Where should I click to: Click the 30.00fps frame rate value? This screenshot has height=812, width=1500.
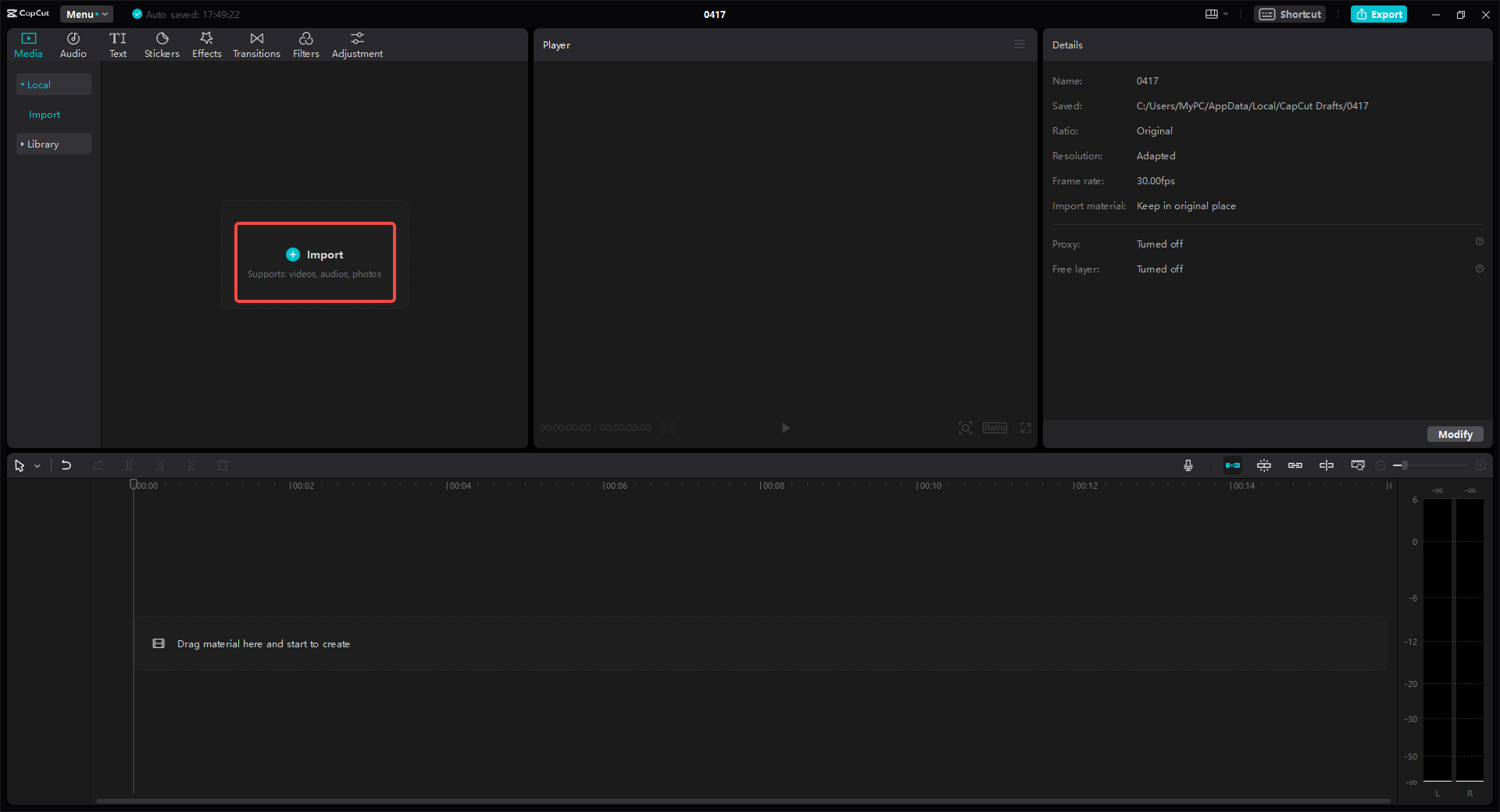point(1155,181)
